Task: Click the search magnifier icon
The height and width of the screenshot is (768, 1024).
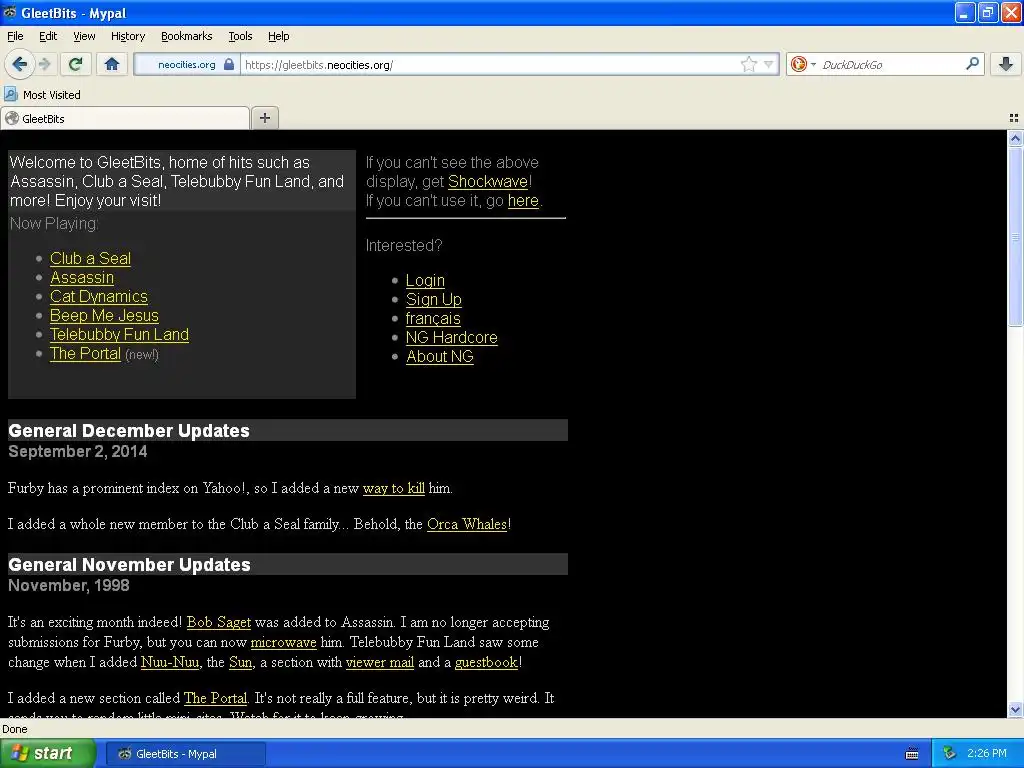Action: (x=972, y=64)
